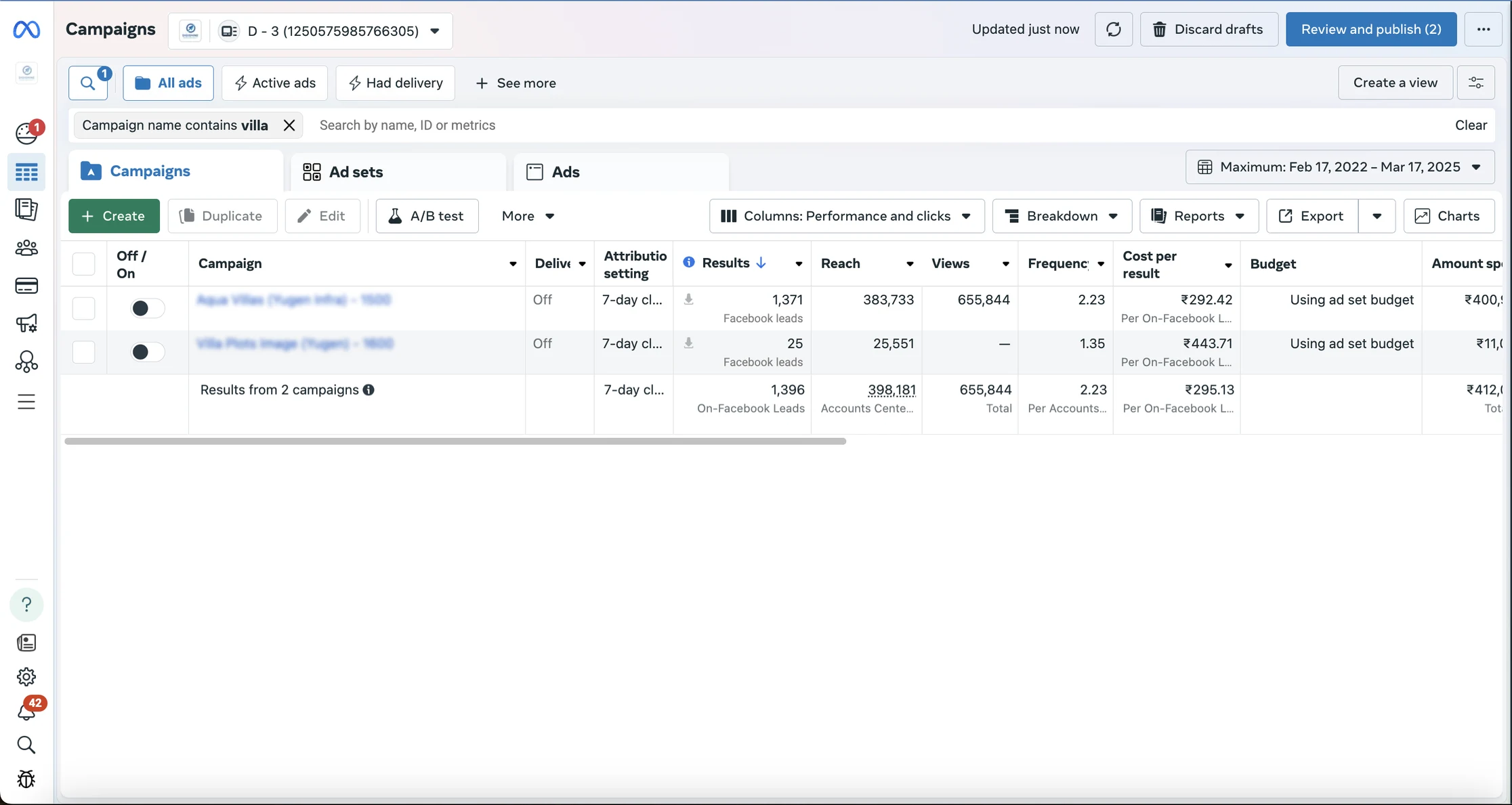Click the customize view sliders icon
1512x805 pixels.
(1475, 83)
